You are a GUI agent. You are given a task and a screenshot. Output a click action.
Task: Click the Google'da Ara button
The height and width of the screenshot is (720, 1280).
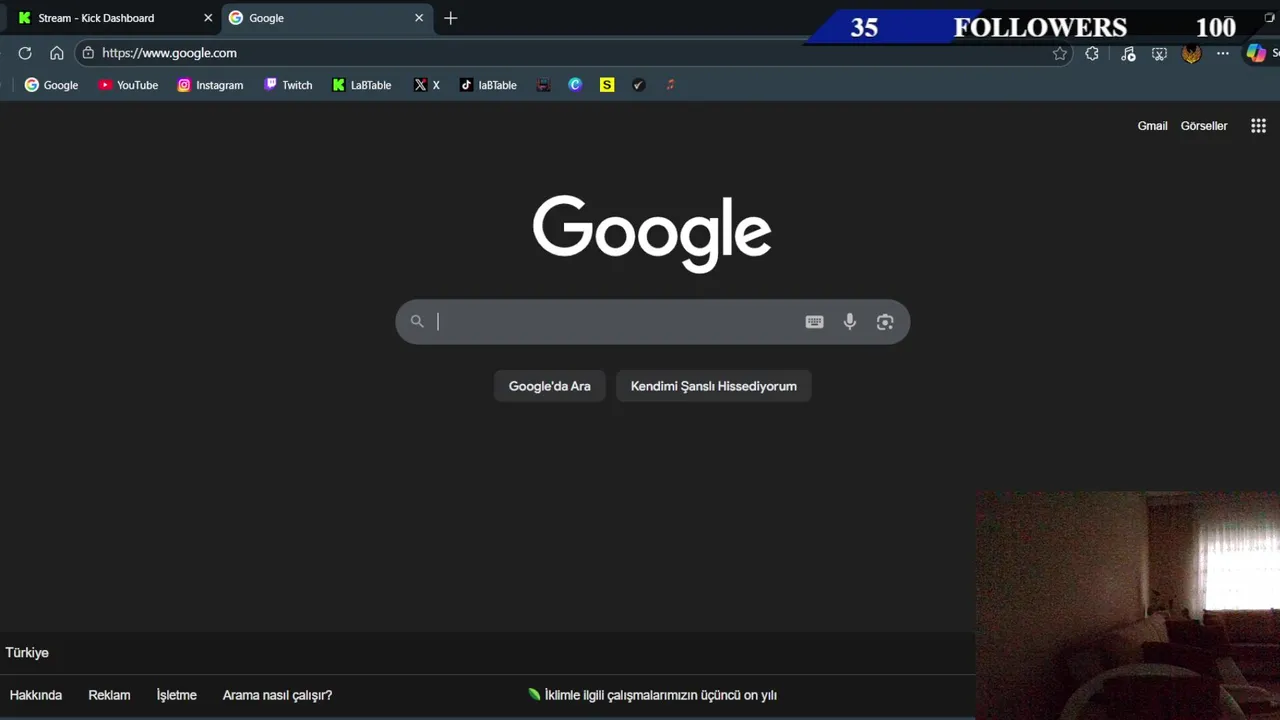550,386
